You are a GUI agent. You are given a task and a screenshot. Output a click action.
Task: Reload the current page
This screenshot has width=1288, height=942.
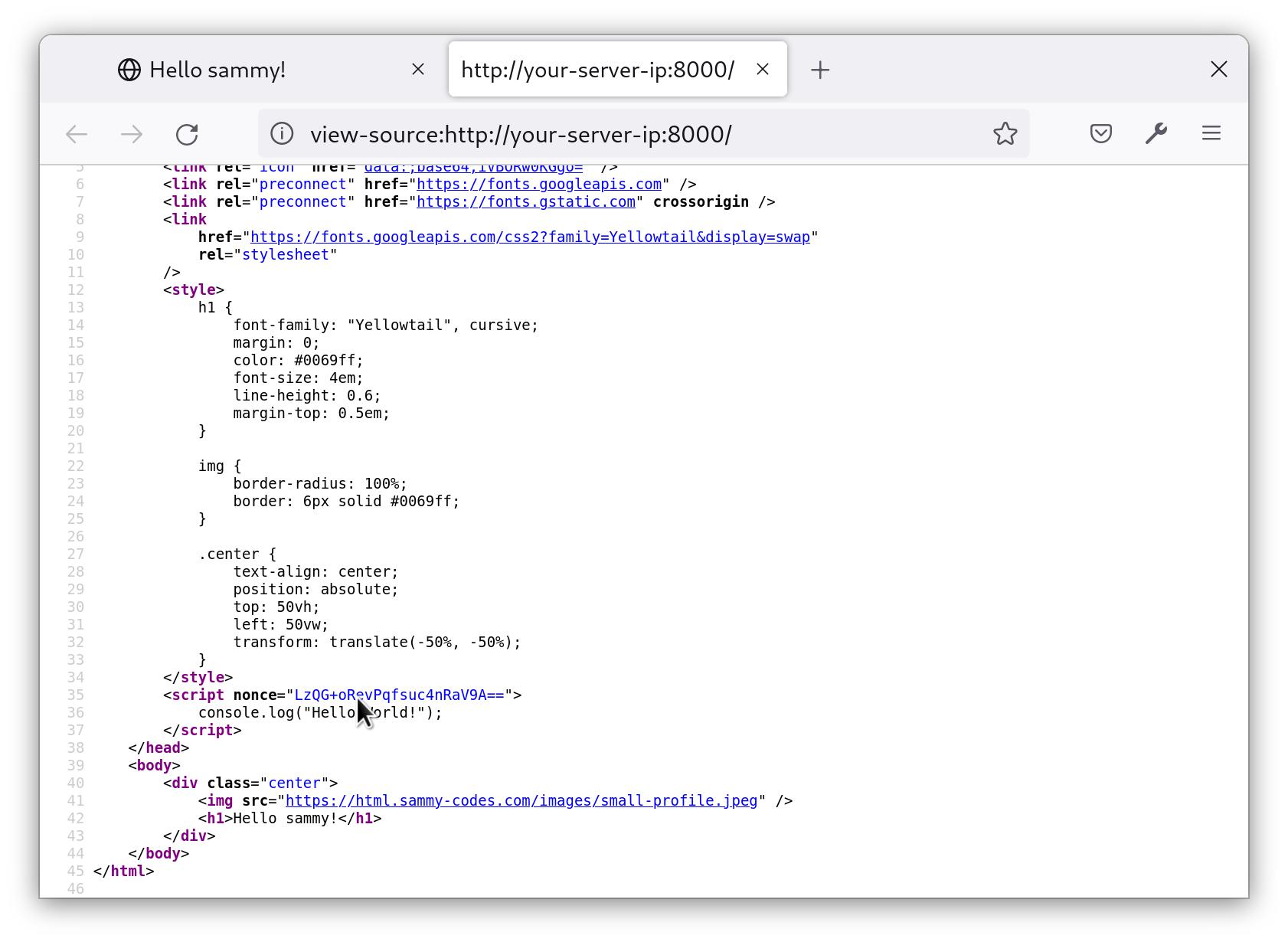coord(187,133)
